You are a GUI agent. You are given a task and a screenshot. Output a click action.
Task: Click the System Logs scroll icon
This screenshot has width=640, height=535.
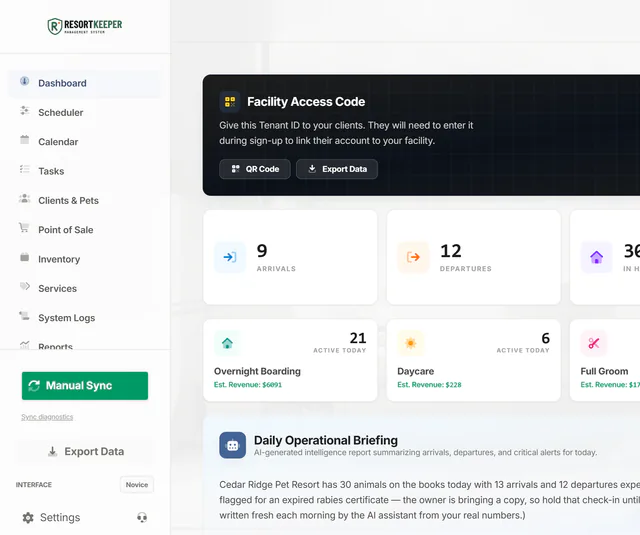click(24, 316)
